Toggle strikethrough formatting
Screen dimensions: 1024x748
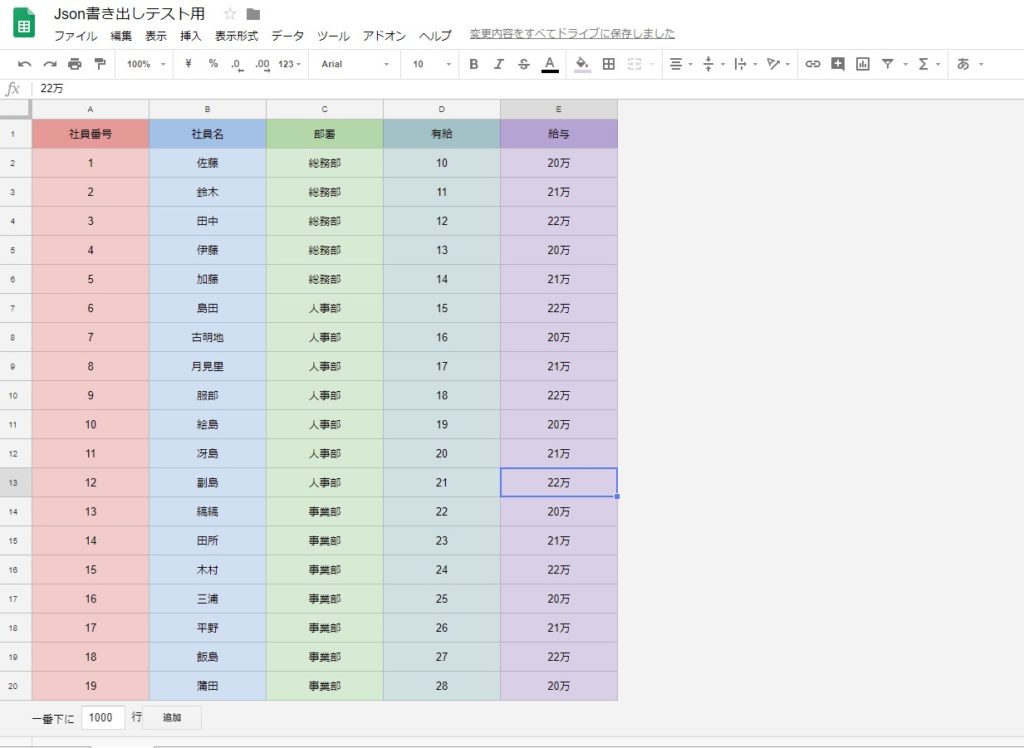[x=524, y=64]
